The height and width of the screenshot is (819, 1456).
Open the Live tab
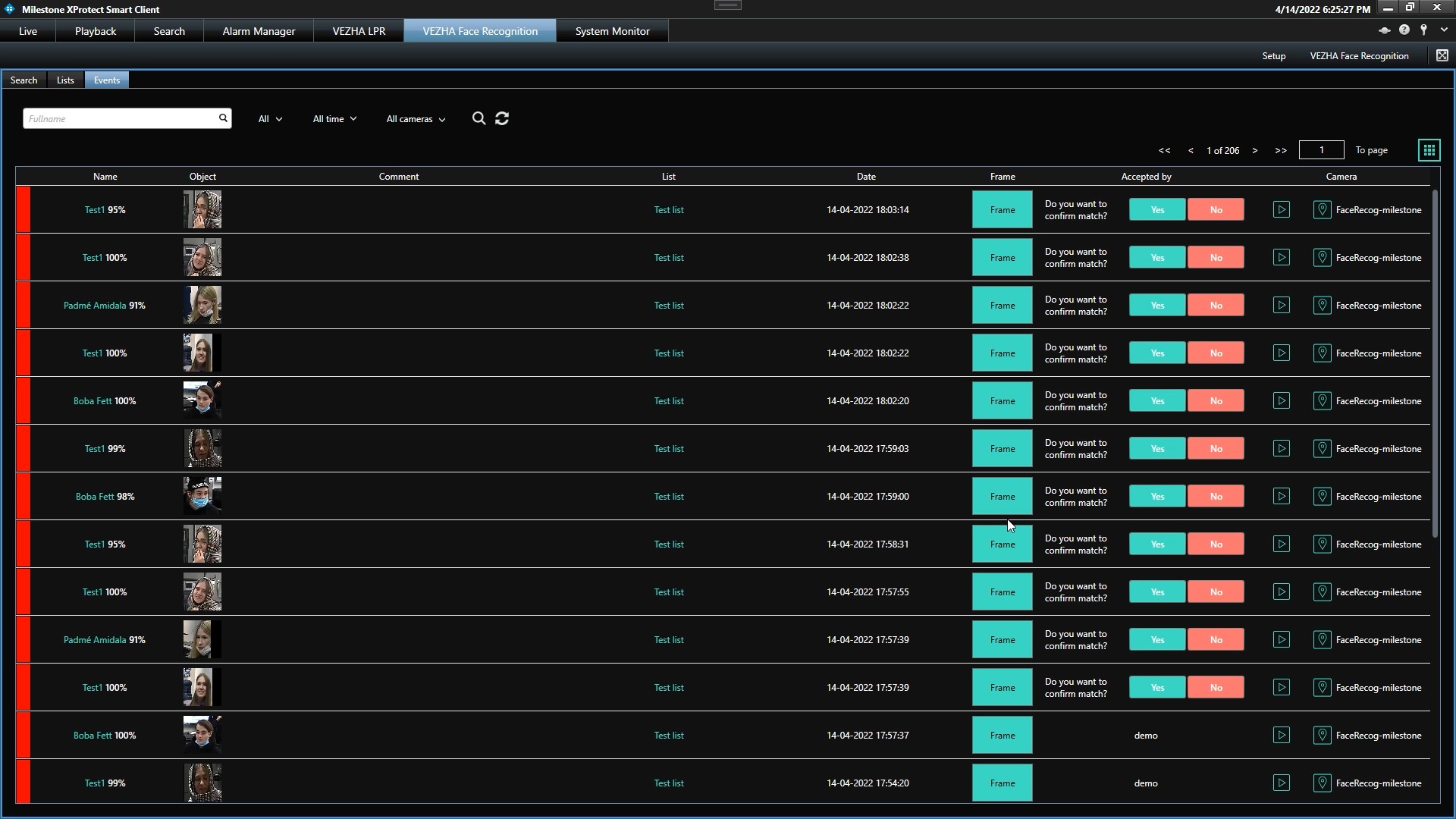[28, 31]
